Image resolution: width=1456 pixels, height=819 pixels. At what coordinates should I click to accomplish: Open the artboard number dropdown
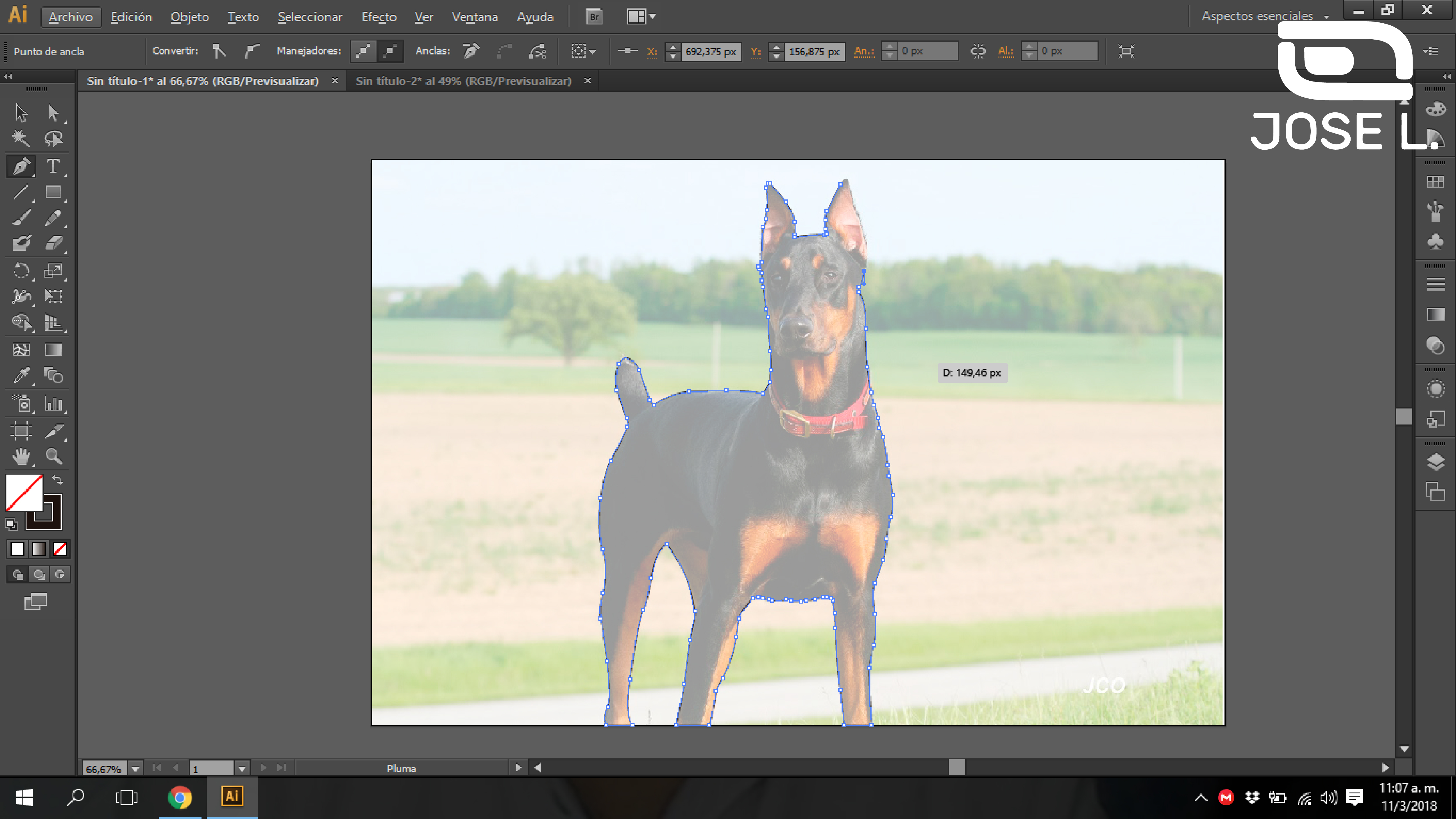tap(242, 769)
